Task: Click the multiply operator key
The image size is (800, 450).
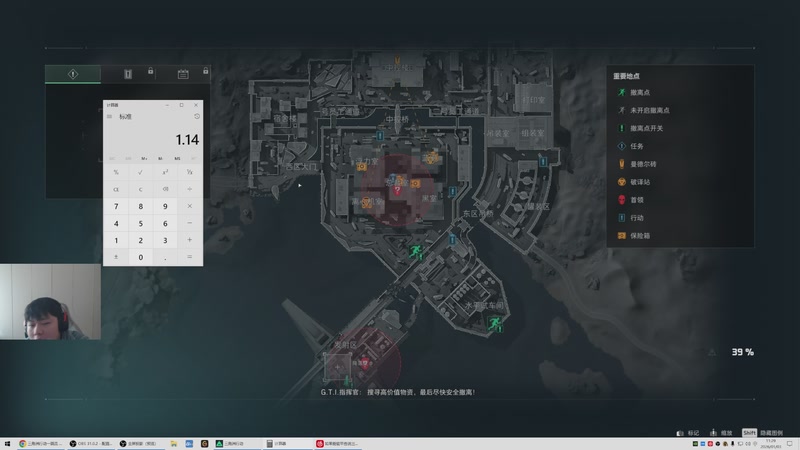Action: (189, 206)
